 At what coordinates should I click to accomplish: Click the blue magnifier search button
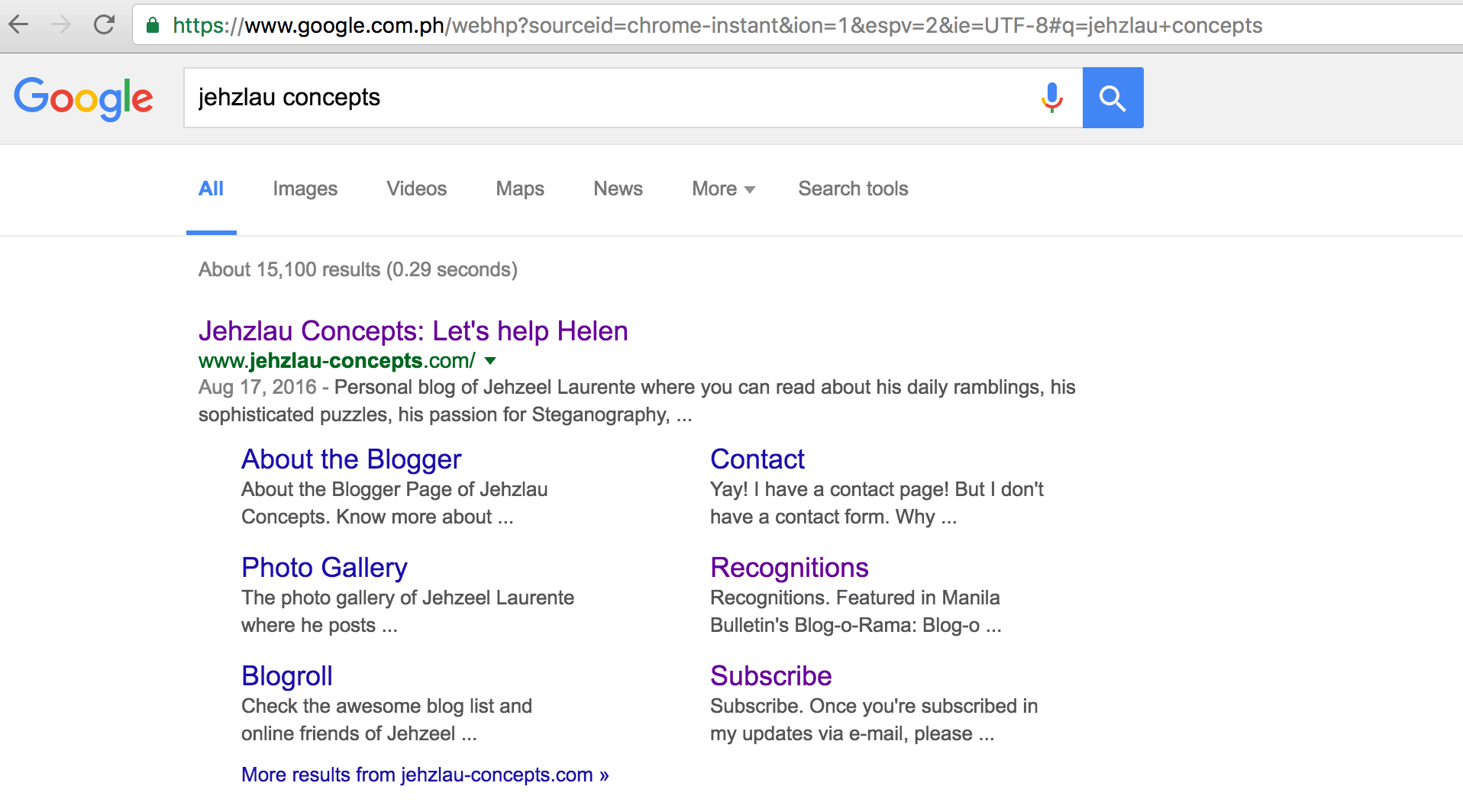[x=1113, y=98]
